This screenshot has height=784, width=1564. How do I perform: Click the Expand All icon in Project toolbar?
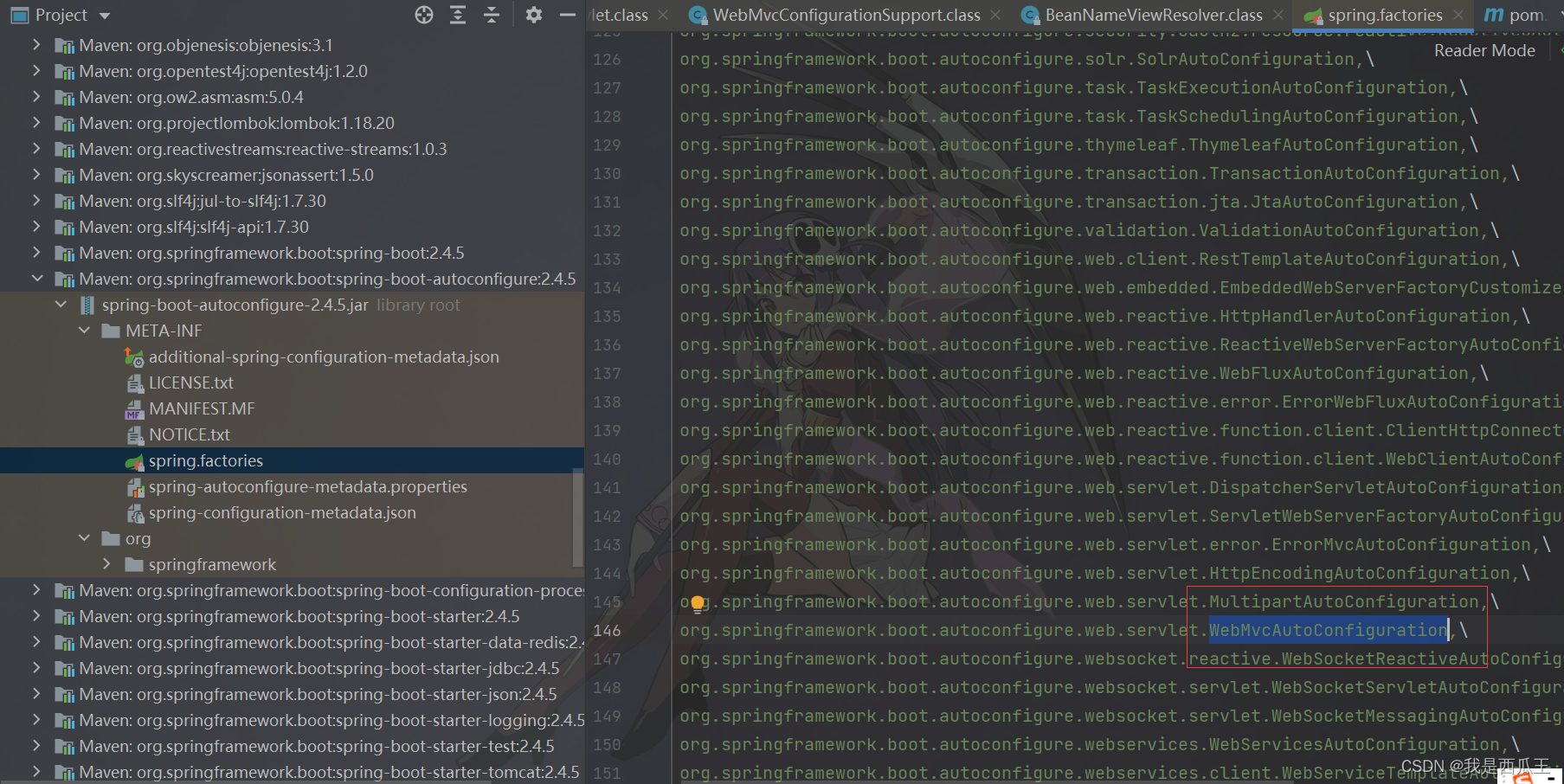click(x=458, y=15)
